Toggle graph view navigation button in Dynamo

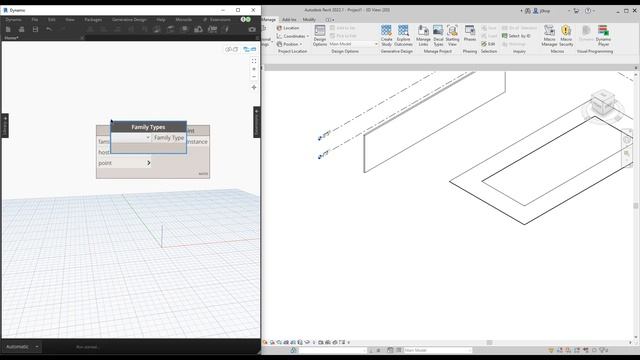coord(249,49)
